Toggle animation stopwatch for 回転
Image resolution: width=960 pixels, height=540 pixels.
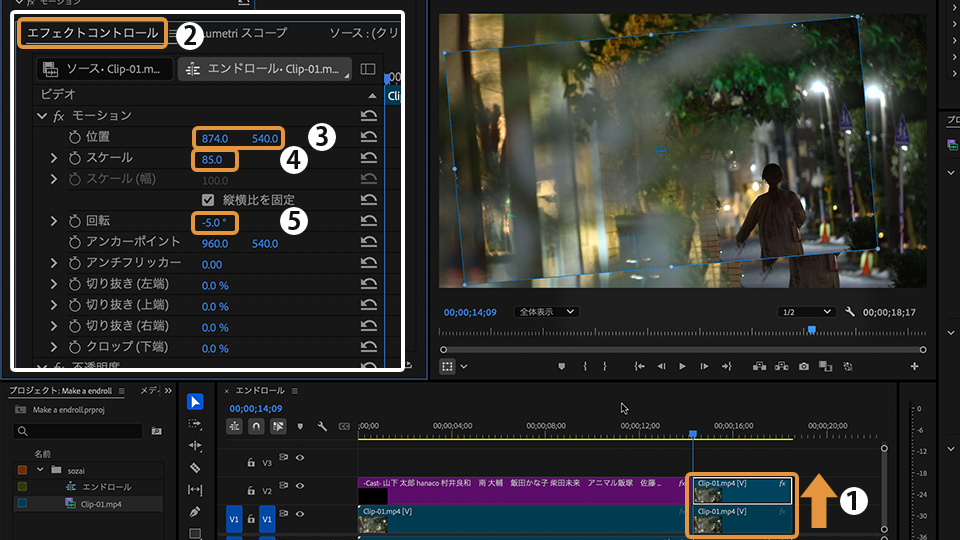click(75, 221)
